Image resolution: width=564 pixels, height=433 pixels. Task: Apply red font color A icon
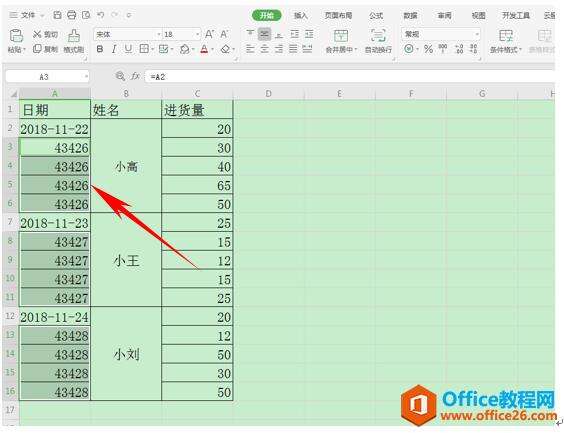pos(204,49)
